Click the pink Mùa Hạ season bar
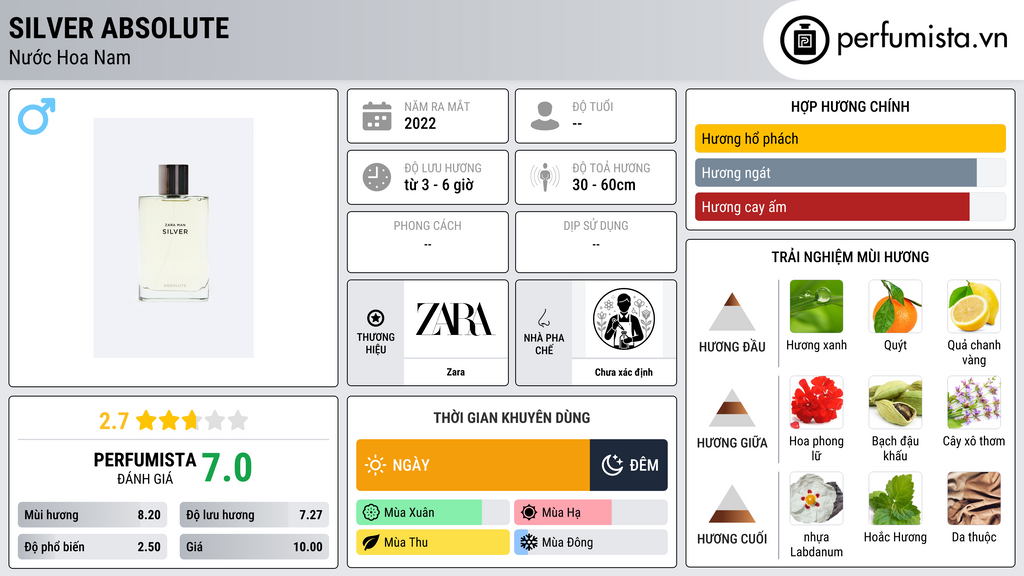This screenshot has width=1024, height=576. click(x=591, y=513)
